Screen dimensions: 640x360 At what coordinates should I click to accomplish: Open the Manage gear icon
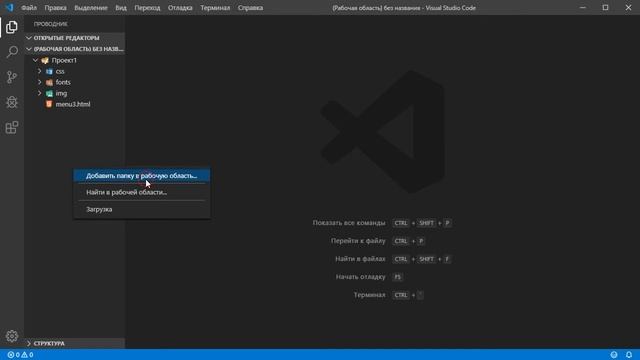click(12, 336)
